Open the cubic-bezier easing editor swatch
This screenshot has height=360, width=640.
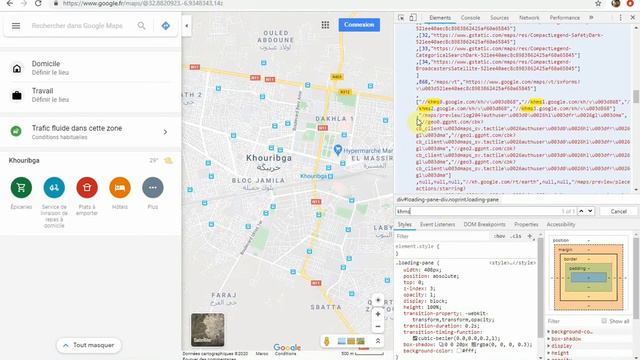(415, 338)
